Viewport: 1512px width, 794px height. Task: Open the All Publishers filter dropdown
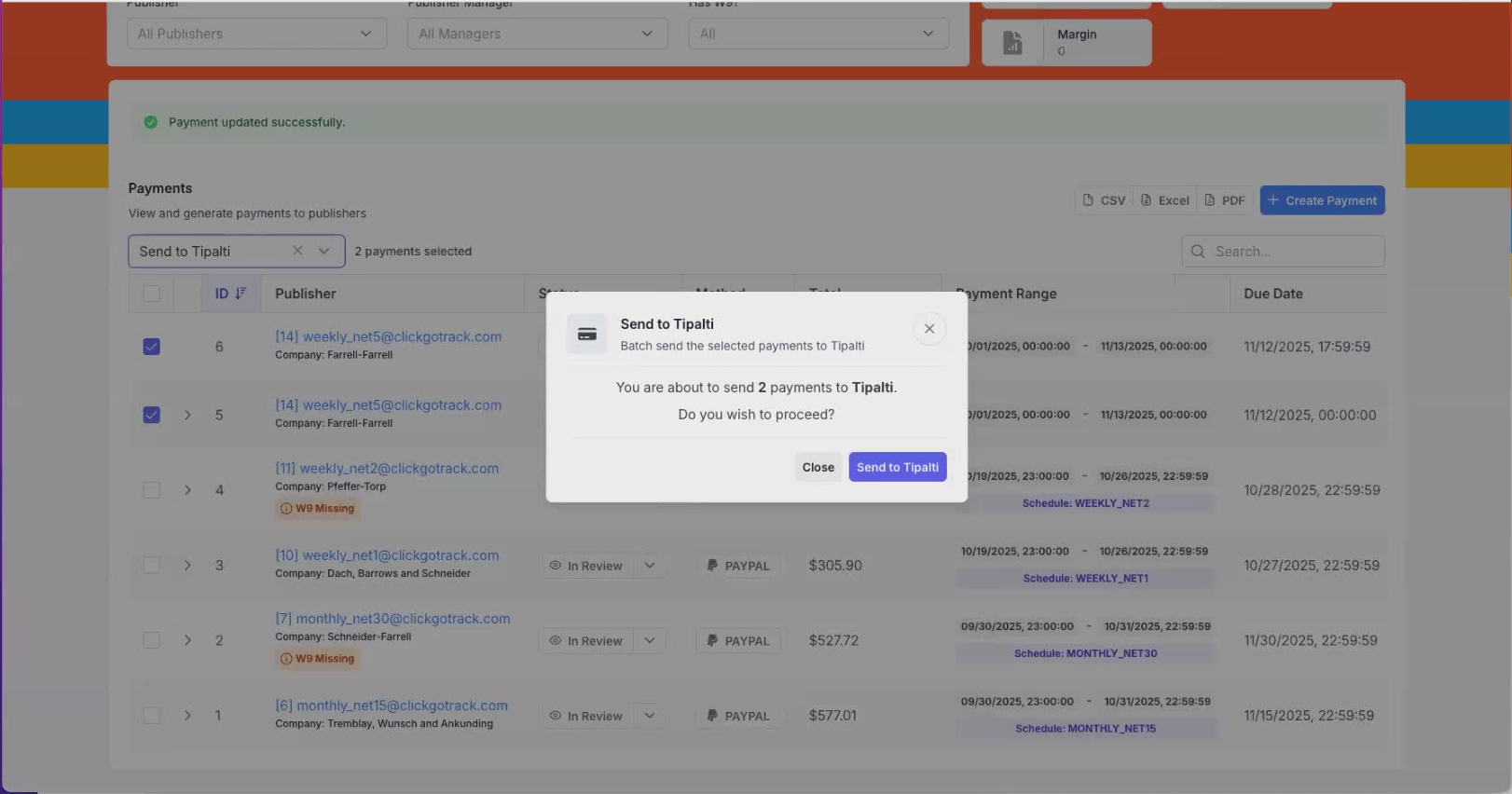pyautogui.click(x=256, y=34)
